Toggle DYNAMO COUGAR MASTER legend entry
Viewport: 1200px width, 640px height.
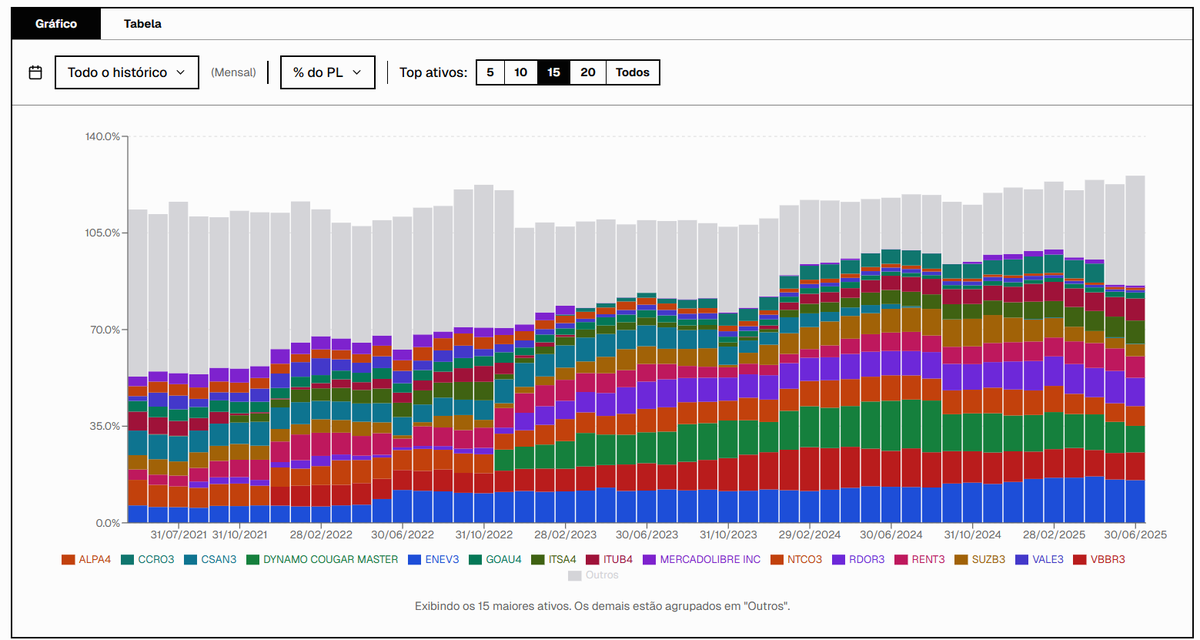322,559
